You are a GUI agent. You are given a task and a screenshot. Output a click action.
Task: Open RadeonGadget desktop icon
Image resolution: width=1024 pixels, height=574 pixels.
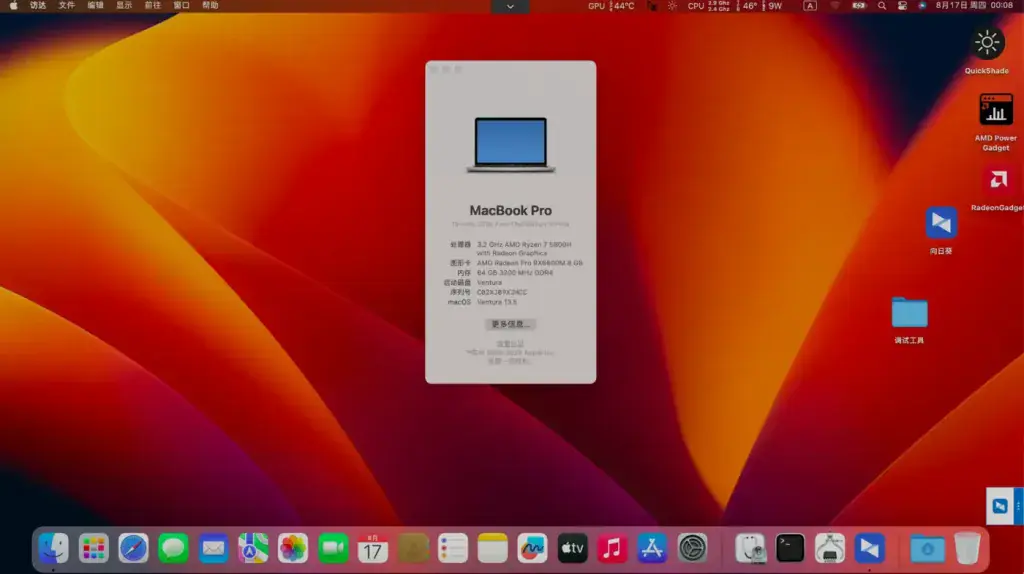[x=999, y=180]
